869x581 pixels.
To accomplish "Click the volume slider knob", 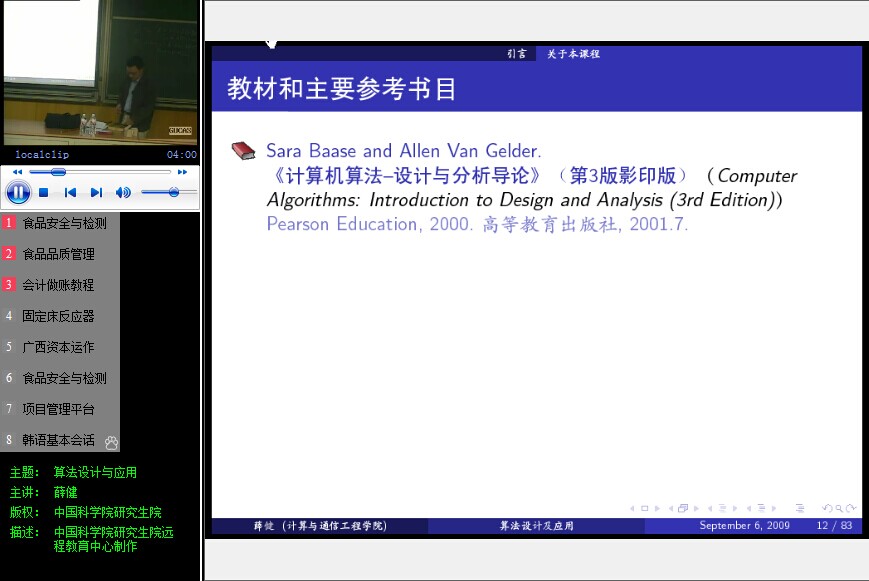I will tap(174, 192).
